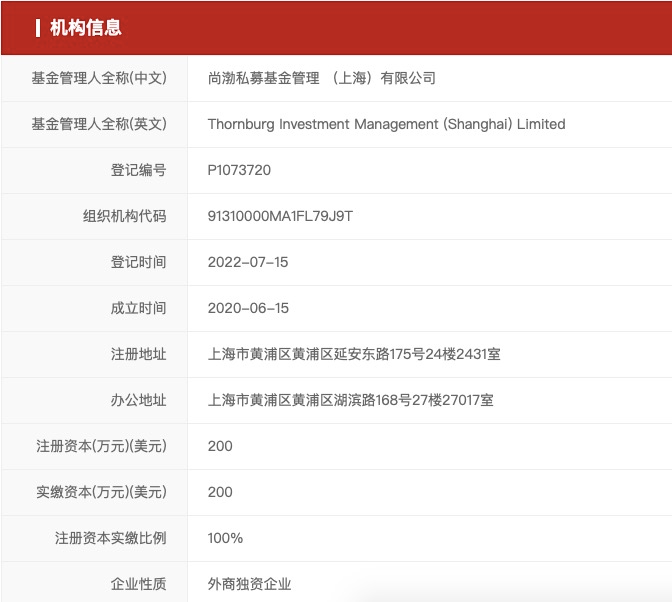Select the 100% ratio value
Image resolution: width=672 pixels, height=602 pixels.
[225, 538]
